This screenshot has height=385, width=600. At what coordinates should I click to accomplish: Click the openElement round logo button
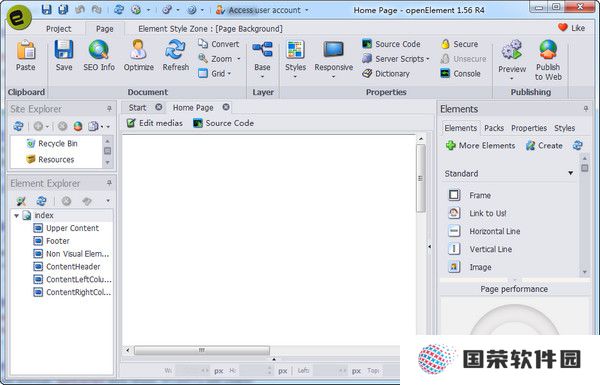click(x=19, y=18)
